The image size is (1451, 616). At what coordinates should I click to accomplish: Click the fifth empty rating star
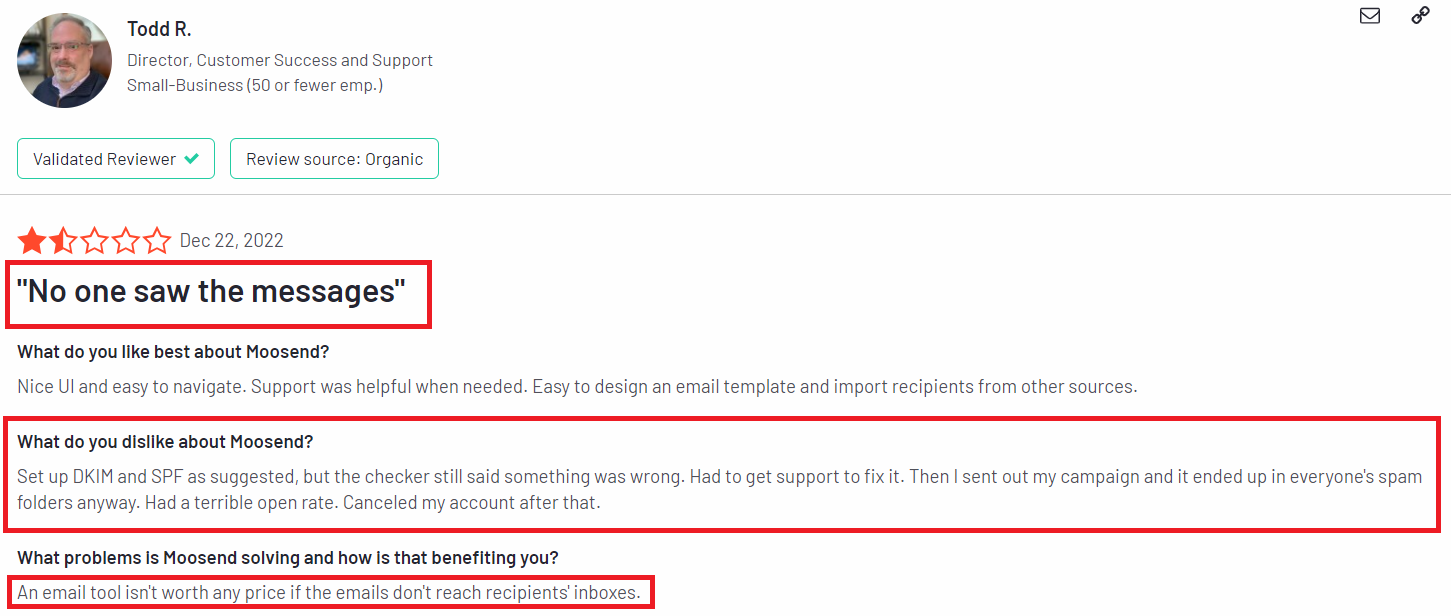tap(157, 241)
